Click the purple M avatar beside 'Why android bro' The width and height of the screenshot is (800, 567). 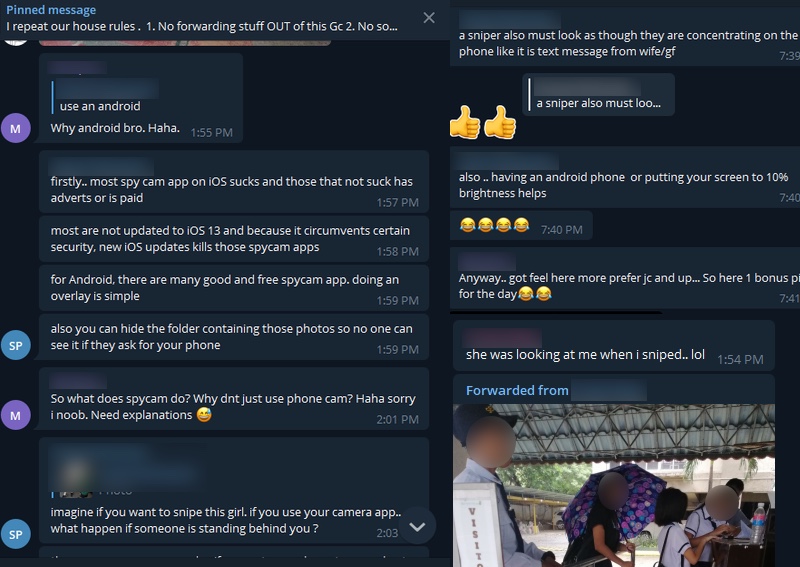pyautogui.click(x=16, y=128)
